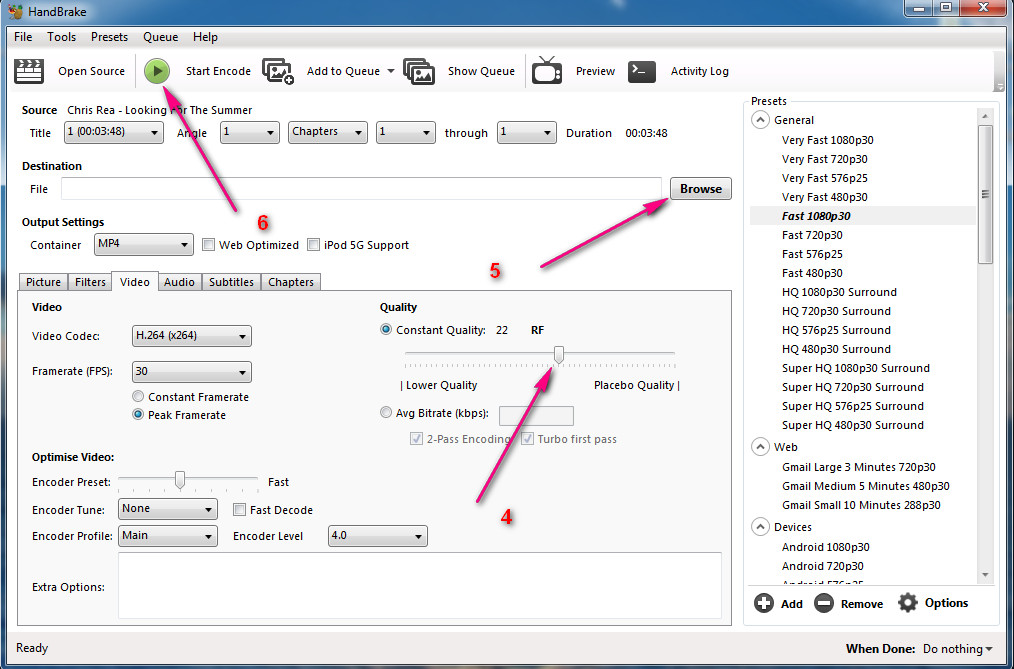Toggle the 2-Pass Encoding checkbox
The width and height of the screenshot is (1014, 669).
click(x=416, y=438)
